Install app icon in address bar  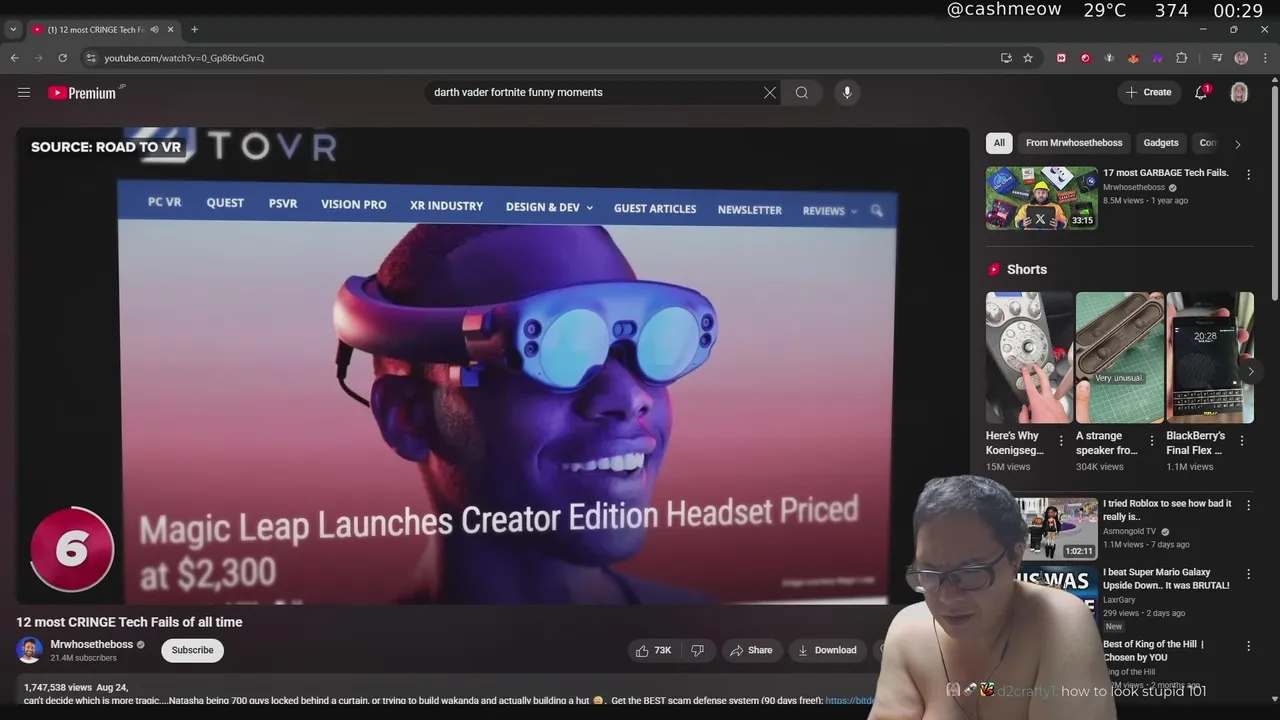[x=1006, y=58]
